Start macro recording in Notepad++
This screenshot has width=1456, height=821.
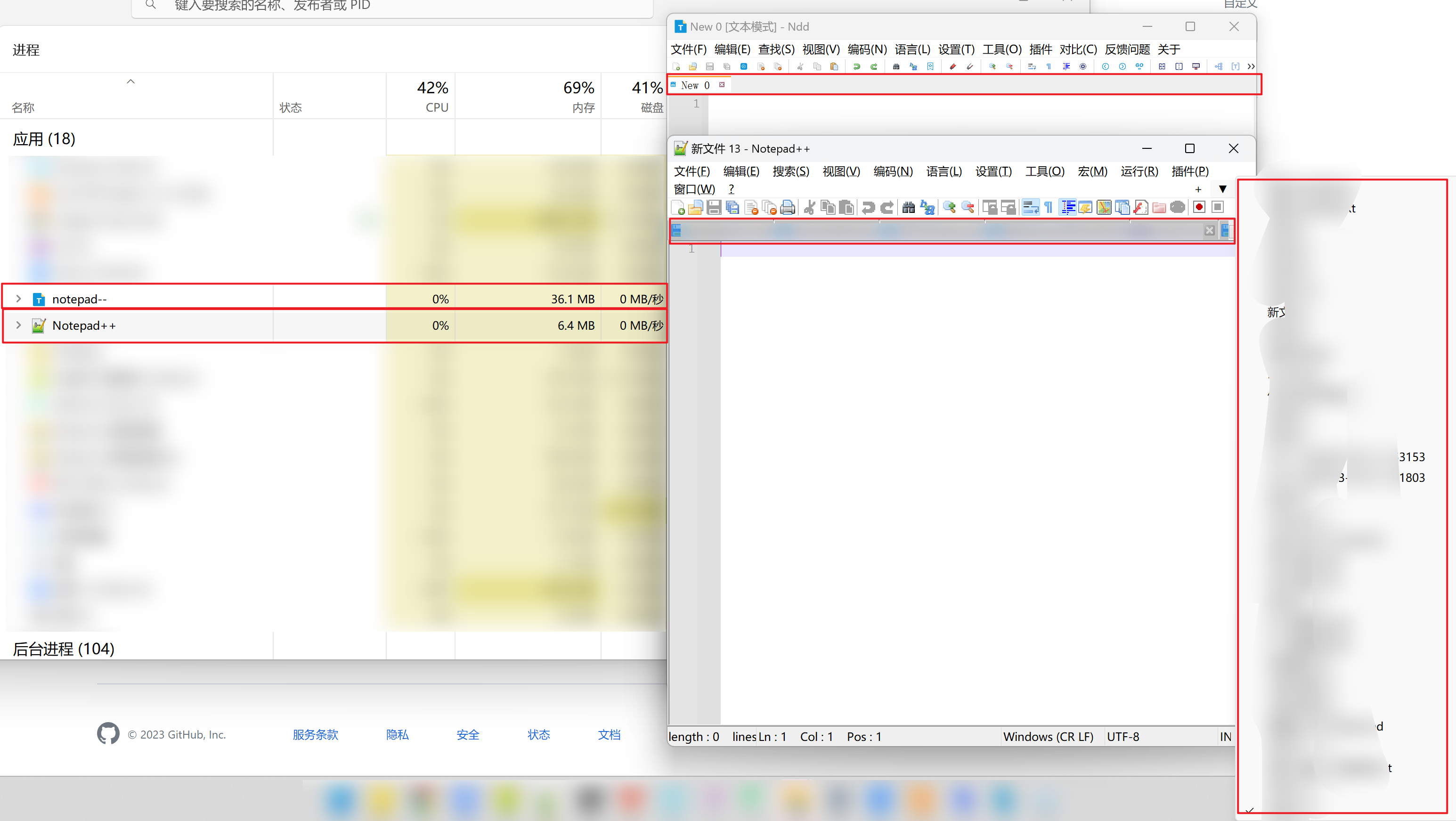[1199, 207]
